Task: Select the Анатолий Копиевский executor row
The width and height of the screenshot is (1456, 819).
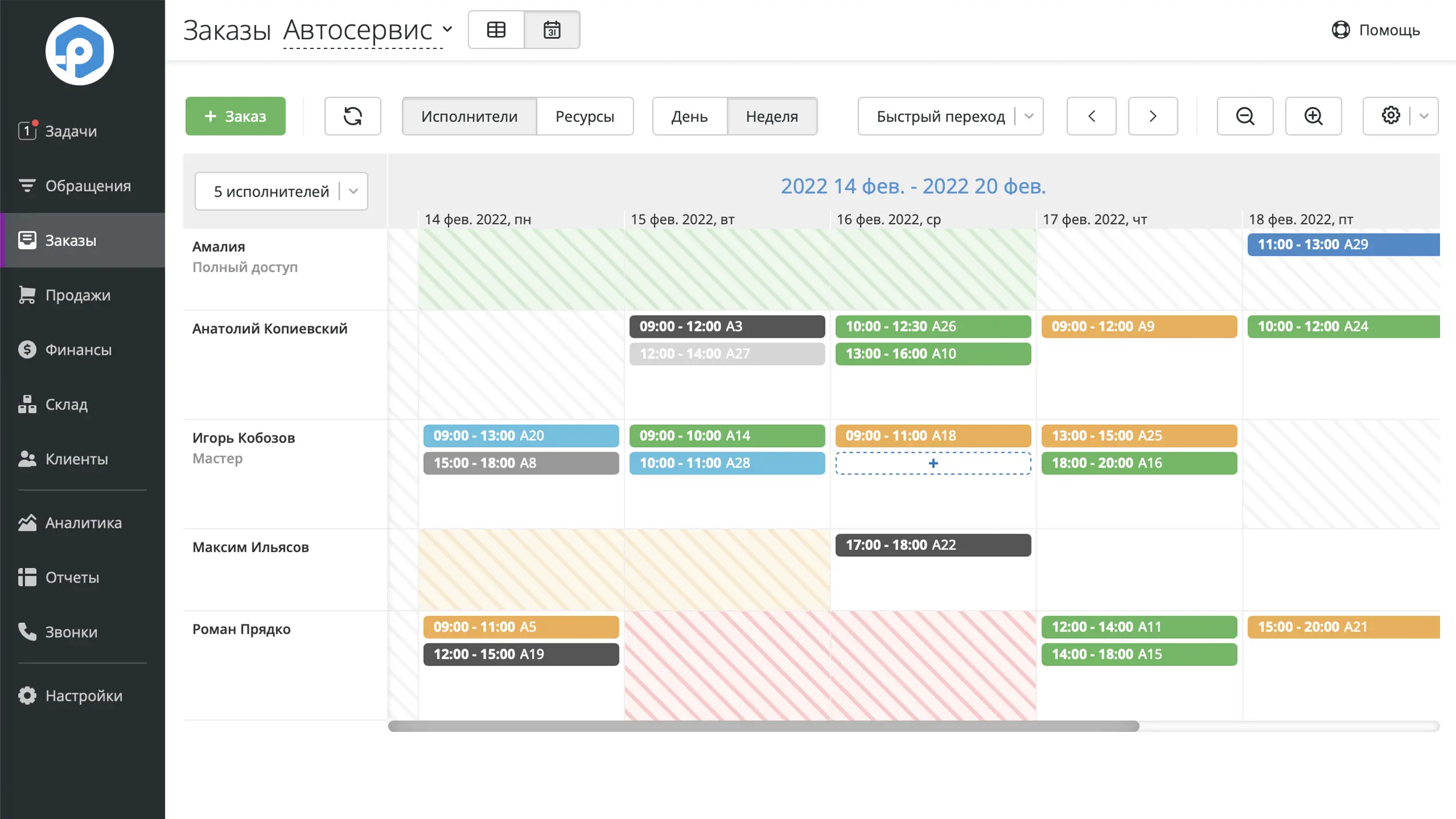Action: pos(285,365)
